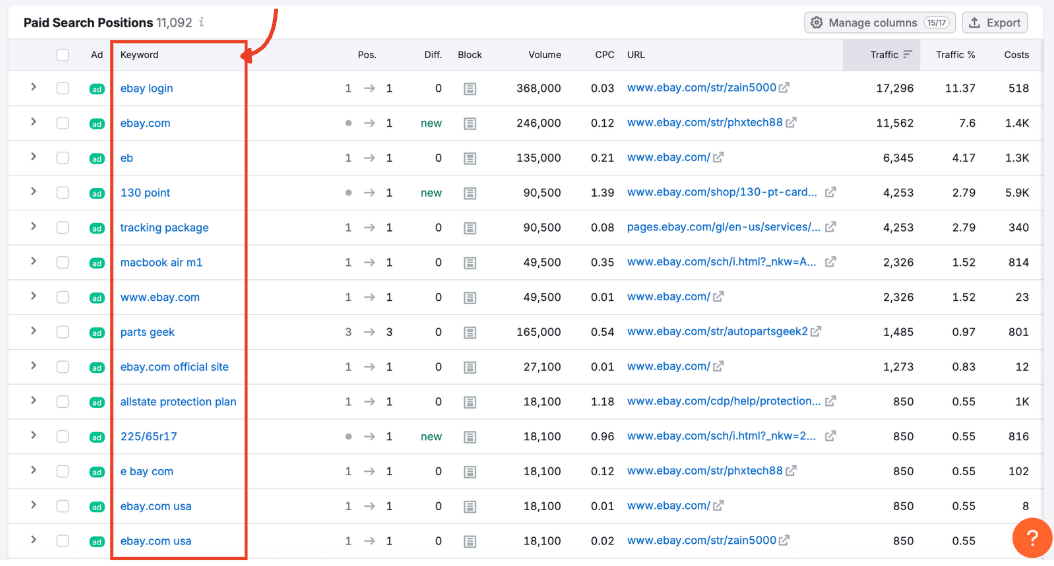
Task: Click external link icon in allstate protection plan row
Action: tap(830, 401)
